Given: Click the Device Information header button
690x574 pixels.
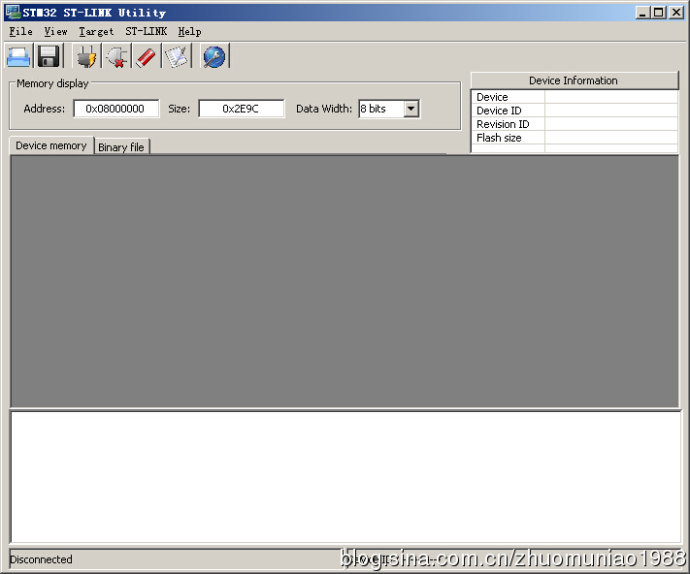Looking at the screenshot, I should (573, 81).
